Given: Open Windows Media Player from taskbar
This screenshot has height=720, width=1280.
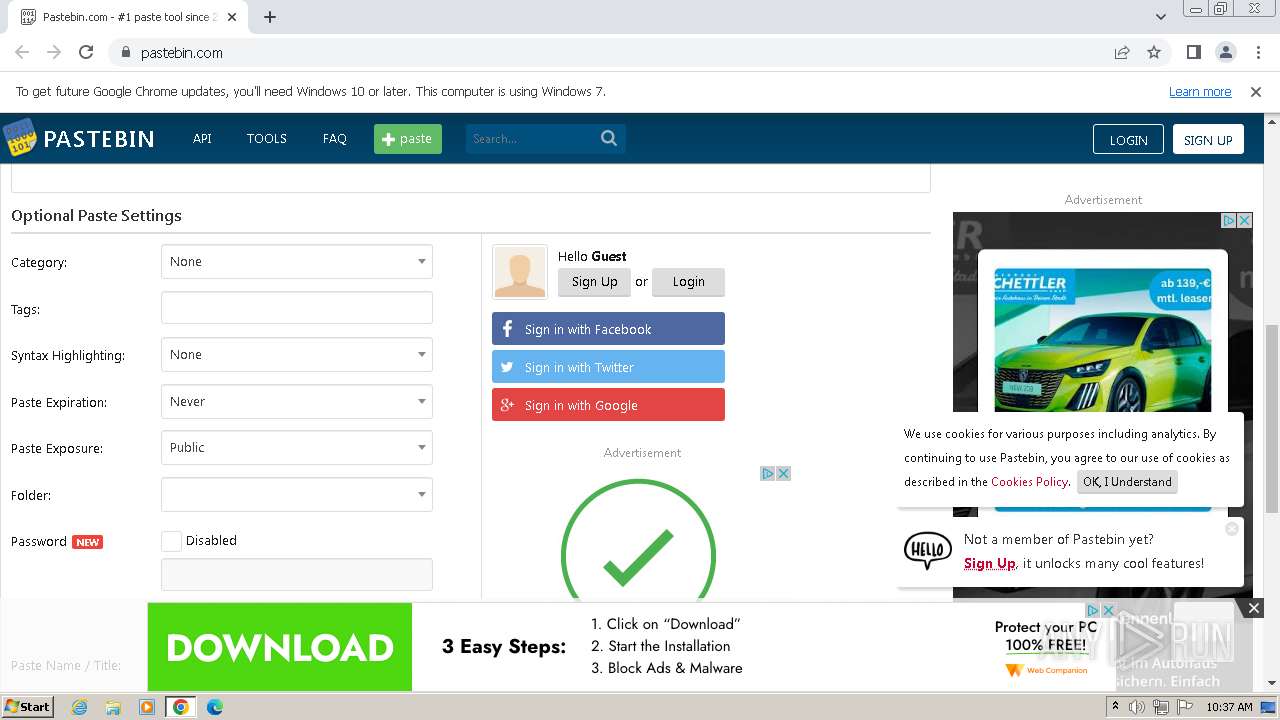Looking at the screenshot, I should pyautogui.click(x=147, y=707).
